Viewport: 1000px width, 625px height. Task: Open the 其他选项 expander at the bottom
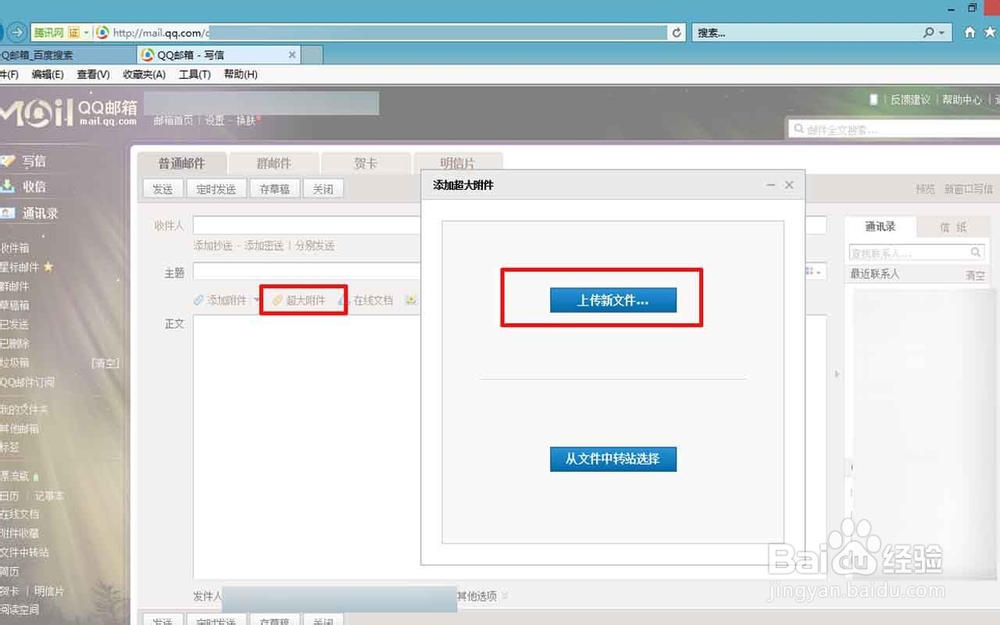click(x=482, y=596)
